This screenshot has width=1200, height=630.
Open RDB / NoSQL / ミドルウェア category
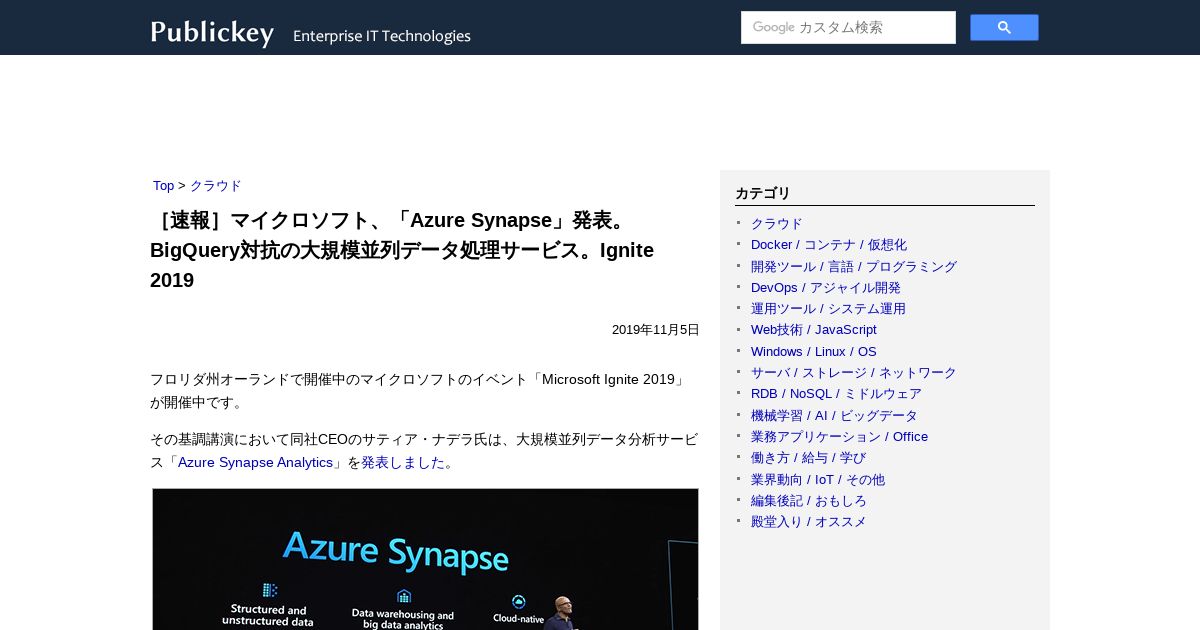pyautogui.click(x=836, y=394)
